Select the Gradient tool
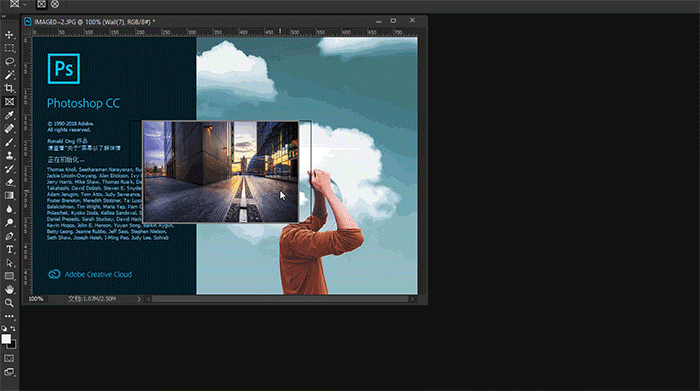The height and width of the screenshot is (391, 700). coord(9,196)
